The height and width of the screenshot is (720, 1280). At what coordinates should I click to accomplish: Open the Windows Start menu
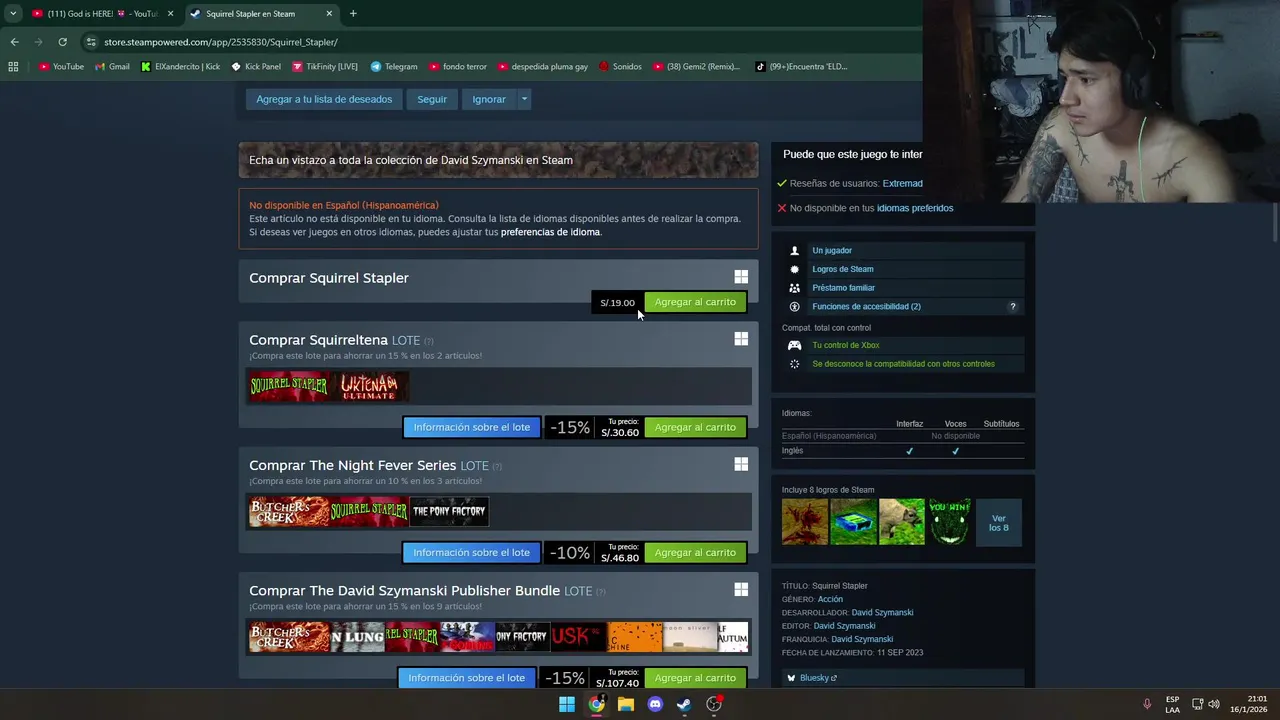click(x=567, y=704)
